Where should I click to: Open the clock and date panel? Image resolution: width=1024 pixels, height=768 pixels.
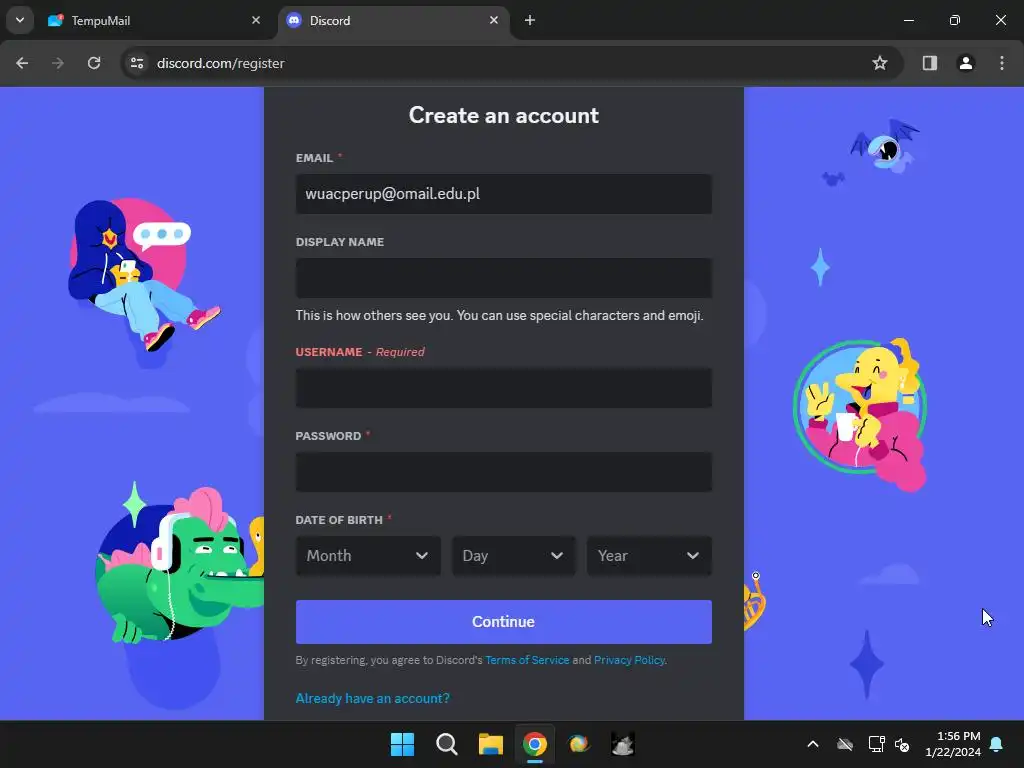[x=953, y=744]
